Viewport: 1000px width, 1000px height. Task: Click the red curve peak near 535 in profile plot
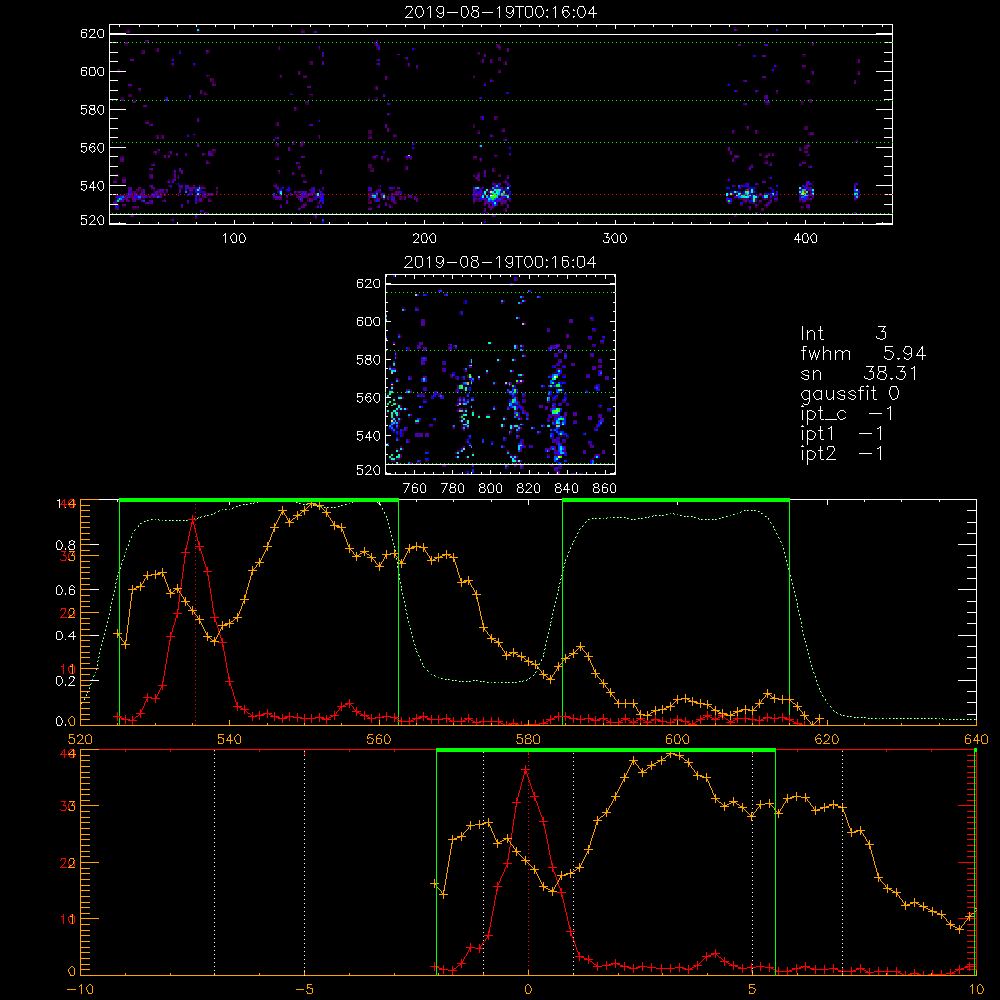193,520
